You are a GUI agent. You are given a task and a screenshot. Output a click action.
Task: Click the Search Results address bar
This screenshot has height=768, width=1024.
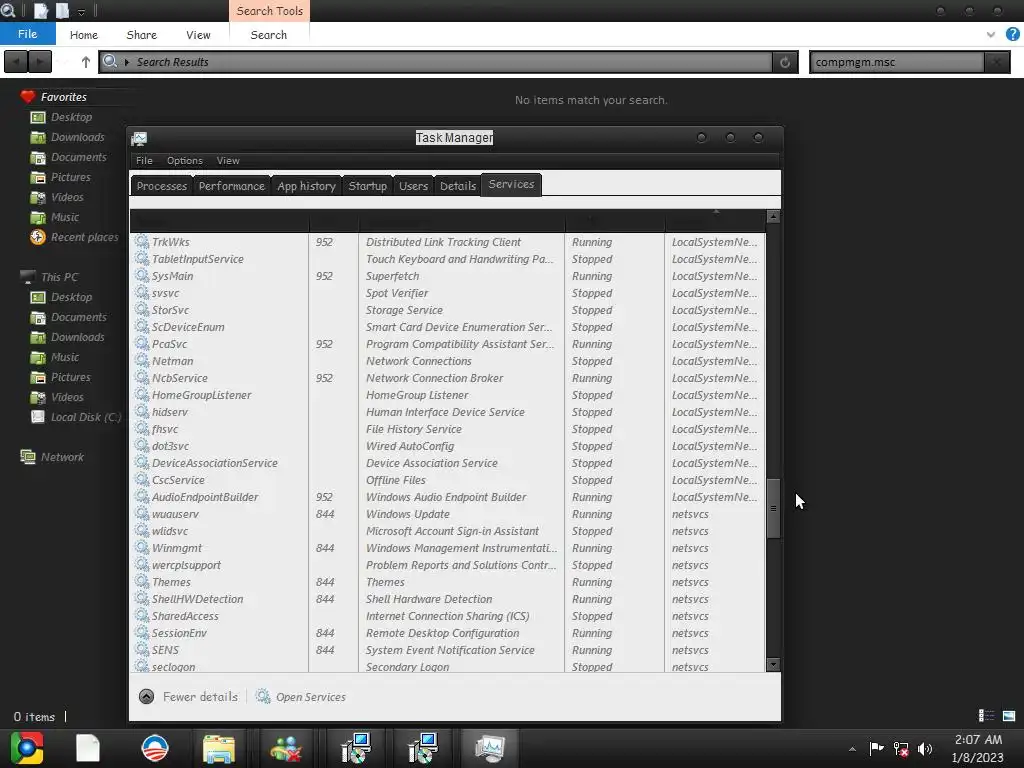(436, 62)
